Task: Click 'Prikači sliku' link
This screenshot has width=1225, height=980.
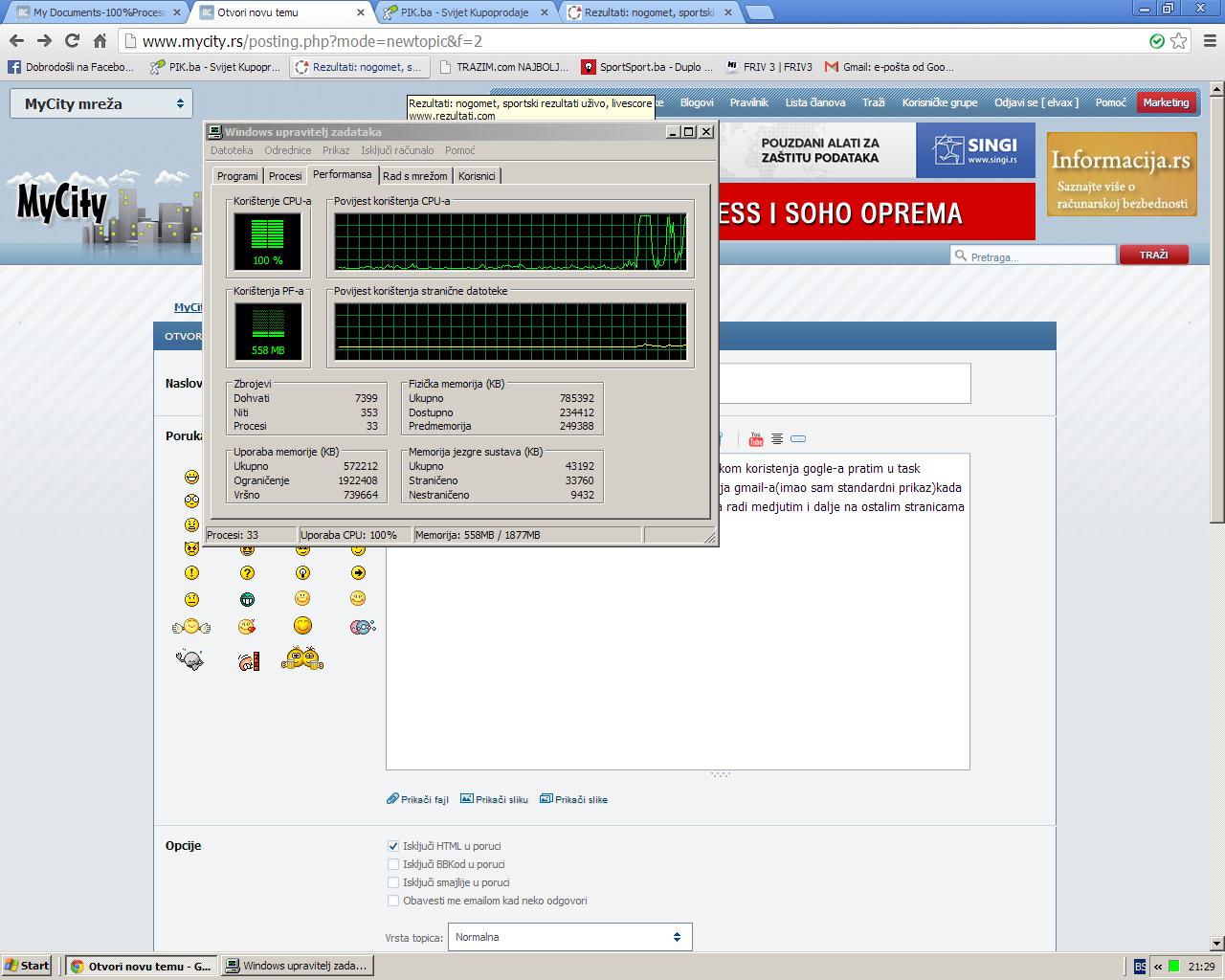Action: click(x=494, y=799)
